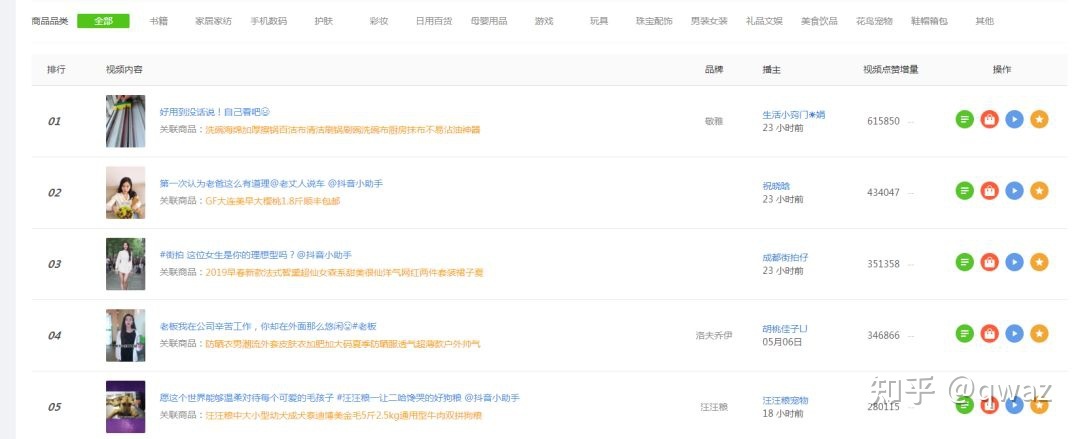1080x439 pixels.
Task: Open linked product GF大连美早大樱桃
Action: (x=273, y=201)
